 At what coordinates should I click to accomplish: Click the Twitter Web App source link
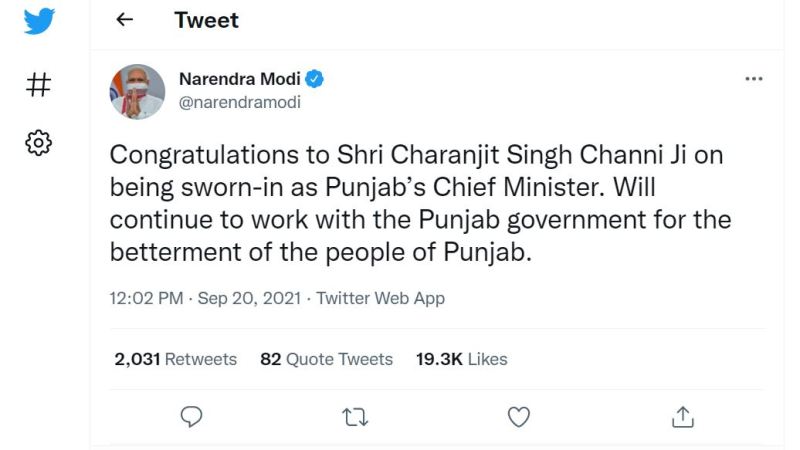(x=381, y=298)
